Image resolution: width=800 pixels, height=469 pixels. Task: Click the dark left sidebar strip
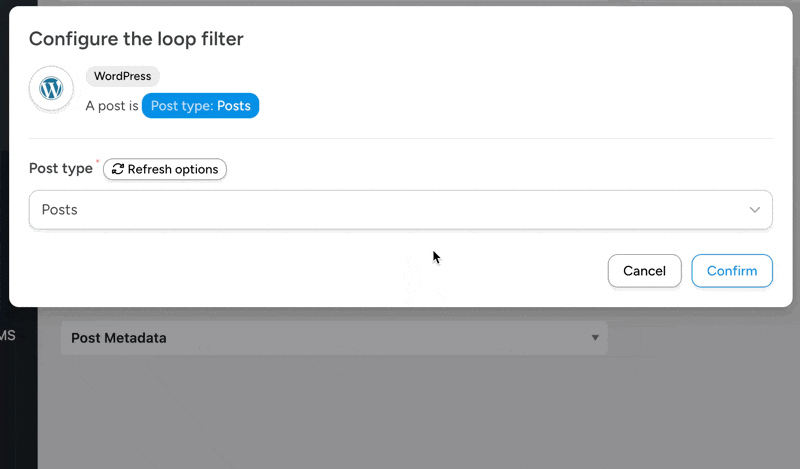pyautogui.click(x=18, y=400)
